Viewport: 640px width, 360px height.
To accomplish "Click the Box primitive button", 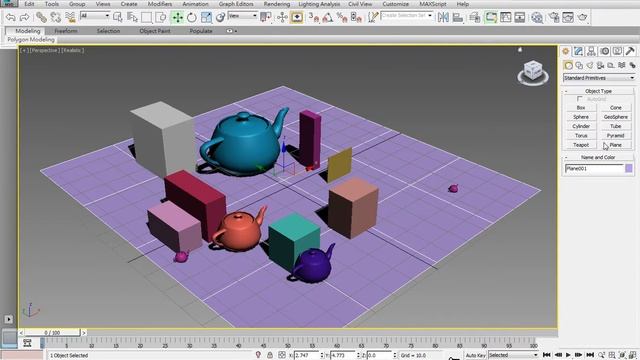I will point(581,108).
